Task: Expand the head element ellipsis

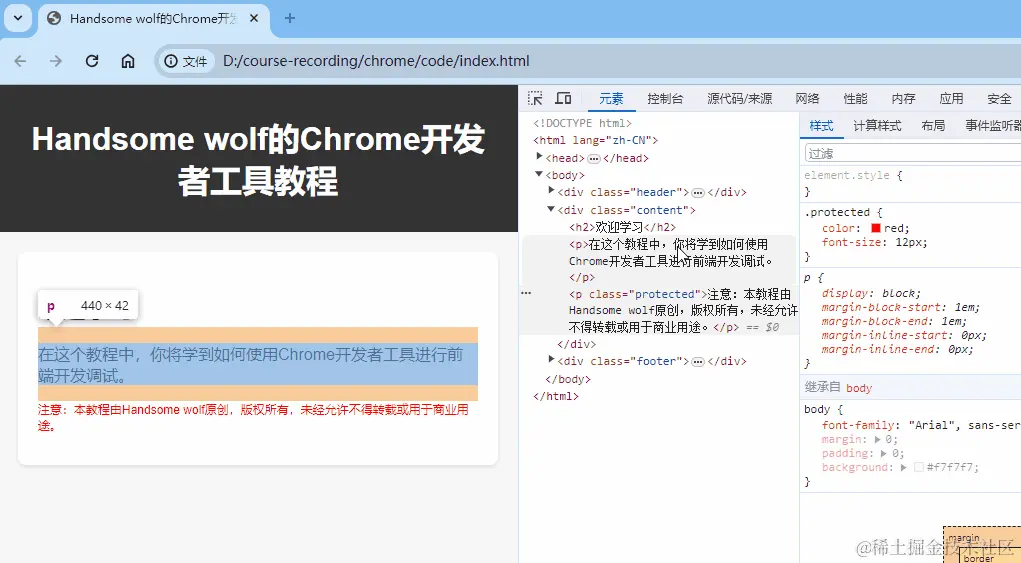Action: tap(594, 158)
